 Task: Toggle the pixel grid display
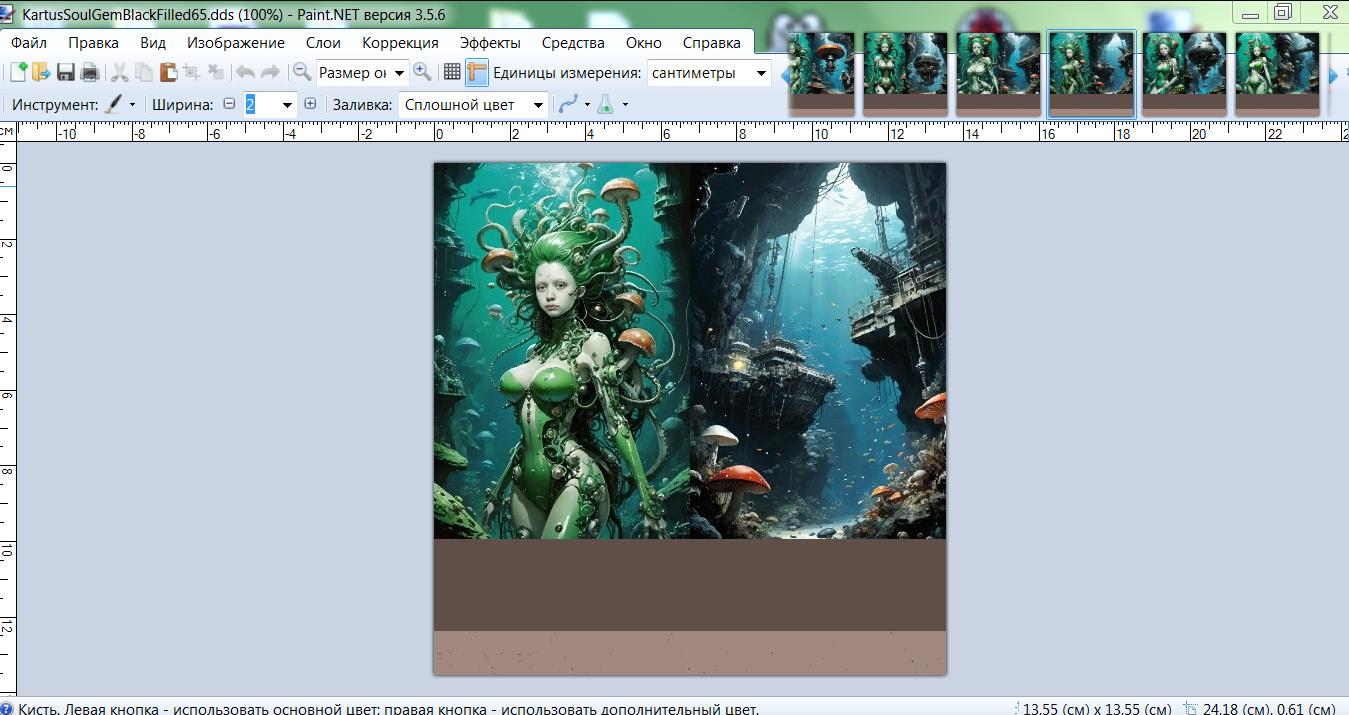pyautogui.click(x=452, y=72)
